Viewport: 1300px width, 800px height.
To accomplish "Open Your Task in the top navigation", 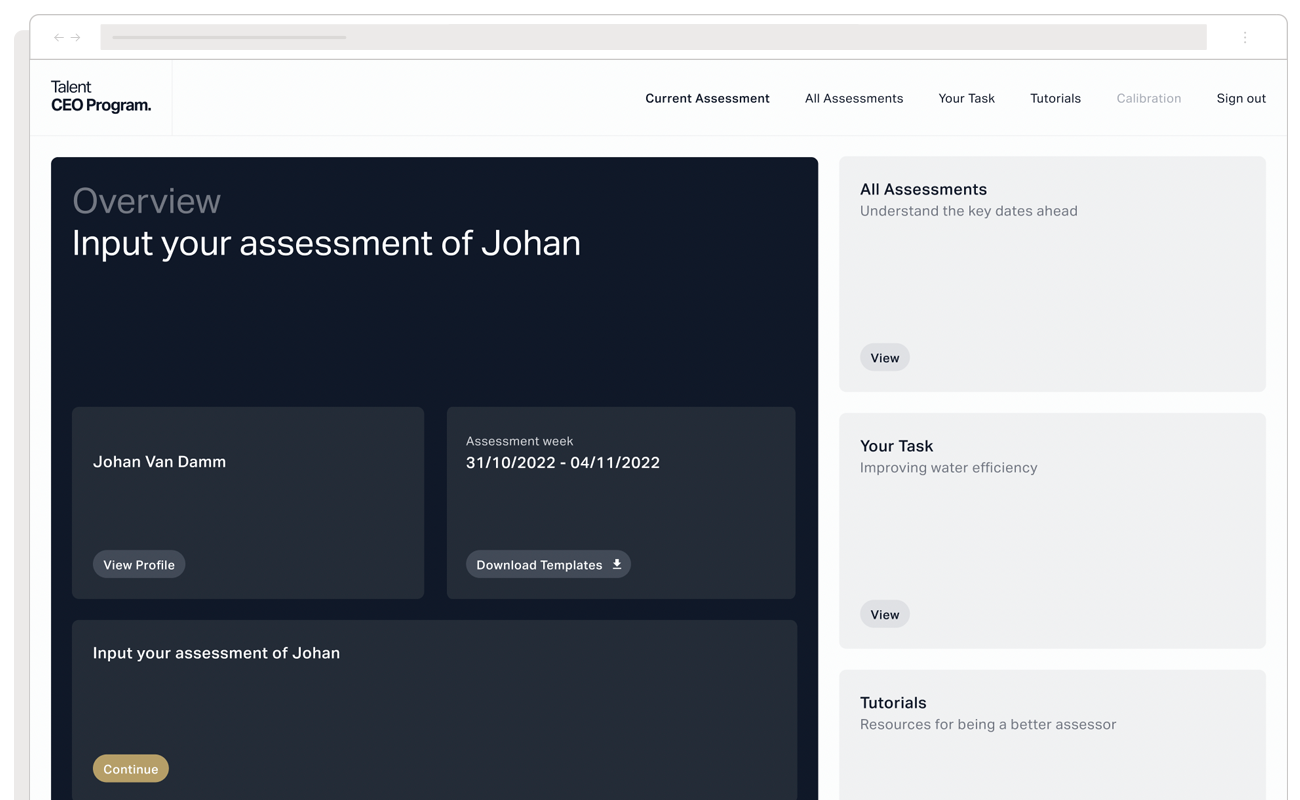I will point(966,98).
